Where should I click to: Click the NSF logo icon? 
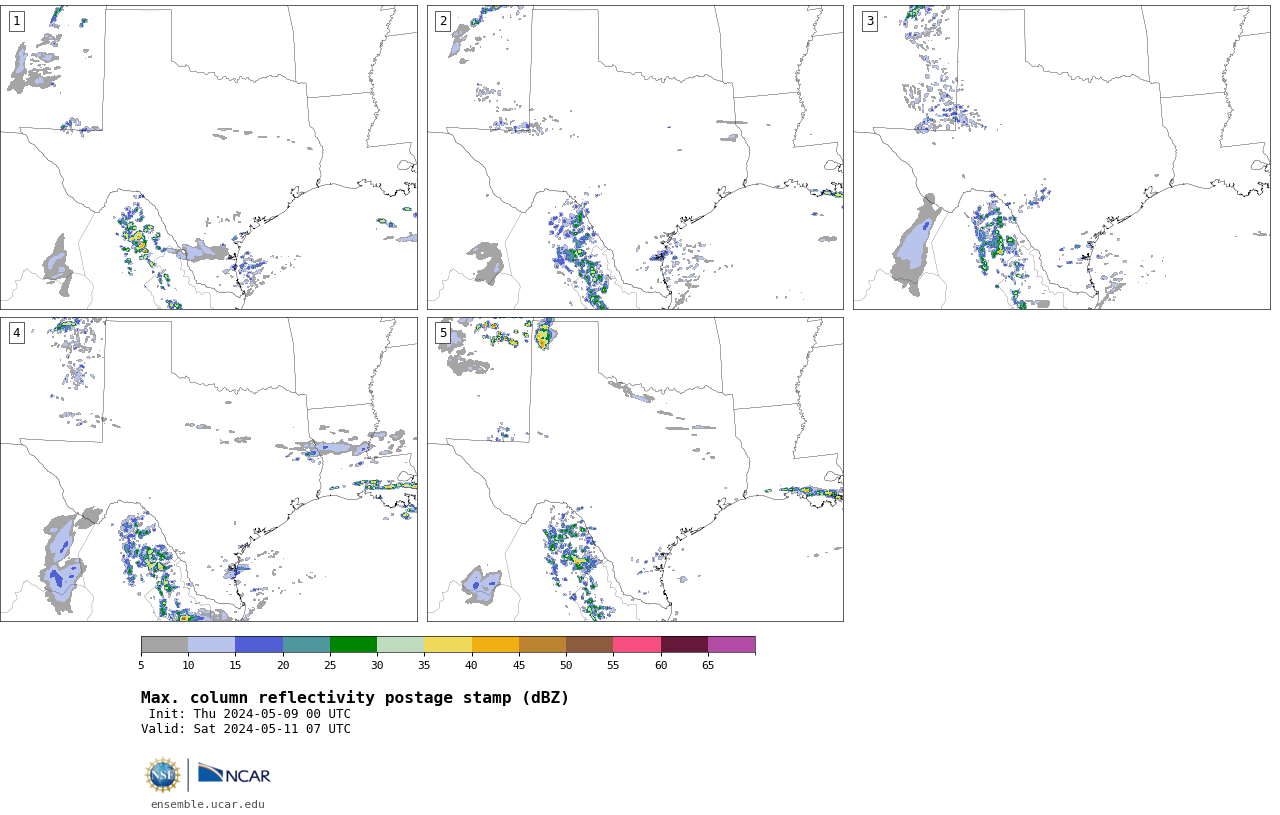[163, 775]
